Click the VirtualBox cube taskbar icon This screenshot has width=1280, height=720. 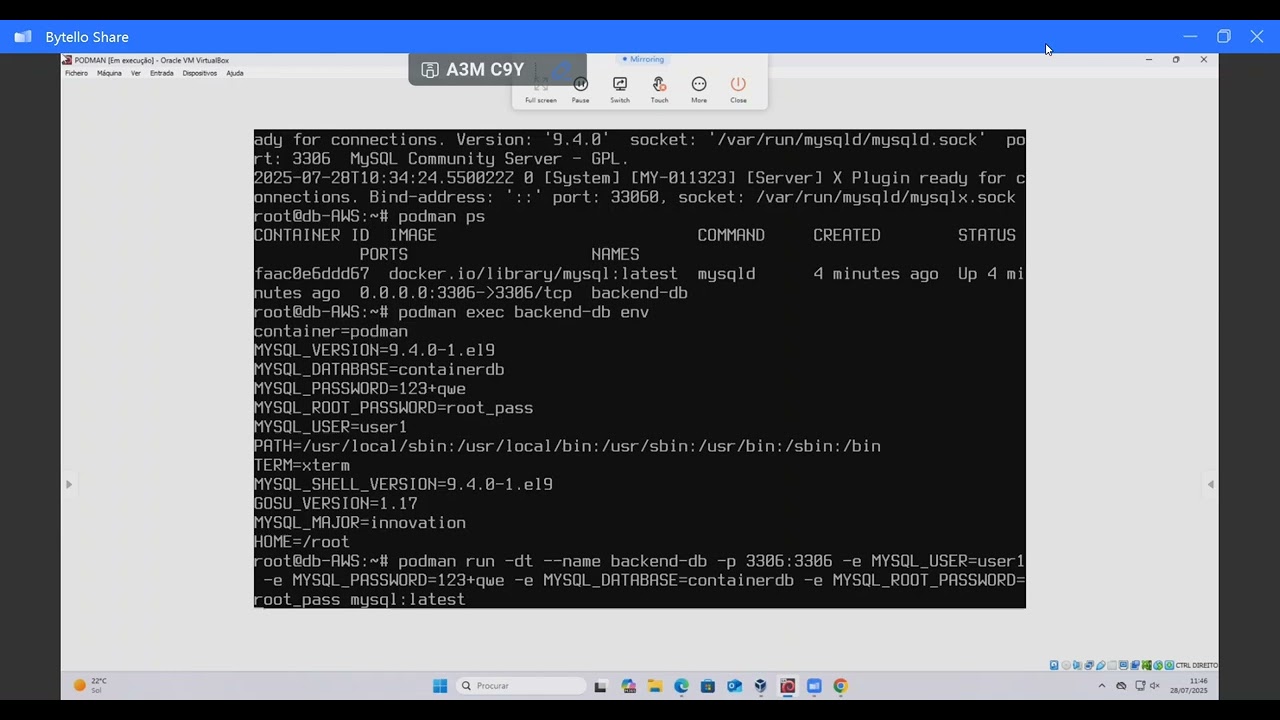[761, 686]
